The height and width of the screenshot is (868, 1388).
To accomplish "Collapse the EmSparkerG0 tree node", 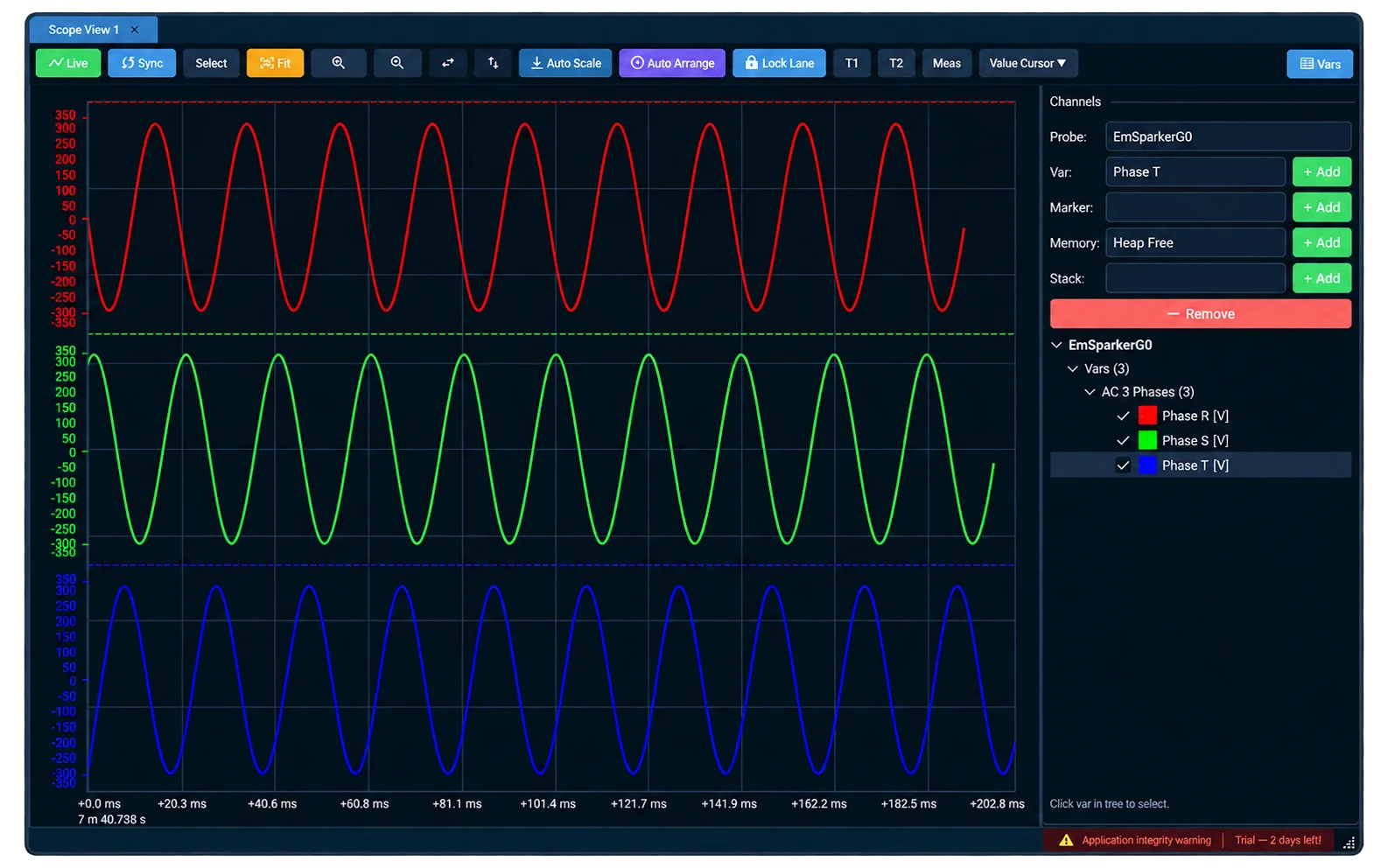I will 1056,345.
